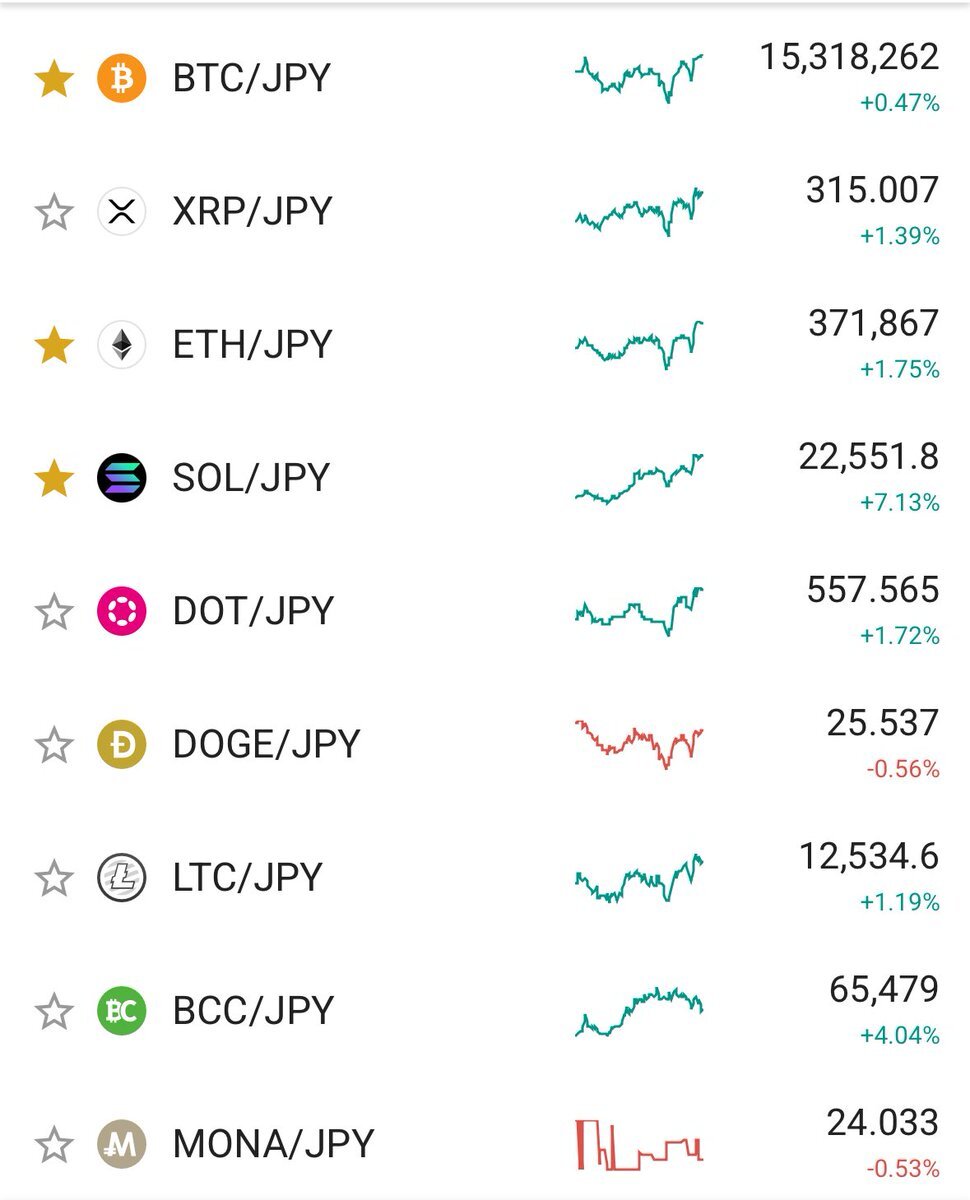Image resolution: width=970 pixels, height=1200 pixels.
Task: Remove SOL/JPY star favorite
Action: point(54,478)
